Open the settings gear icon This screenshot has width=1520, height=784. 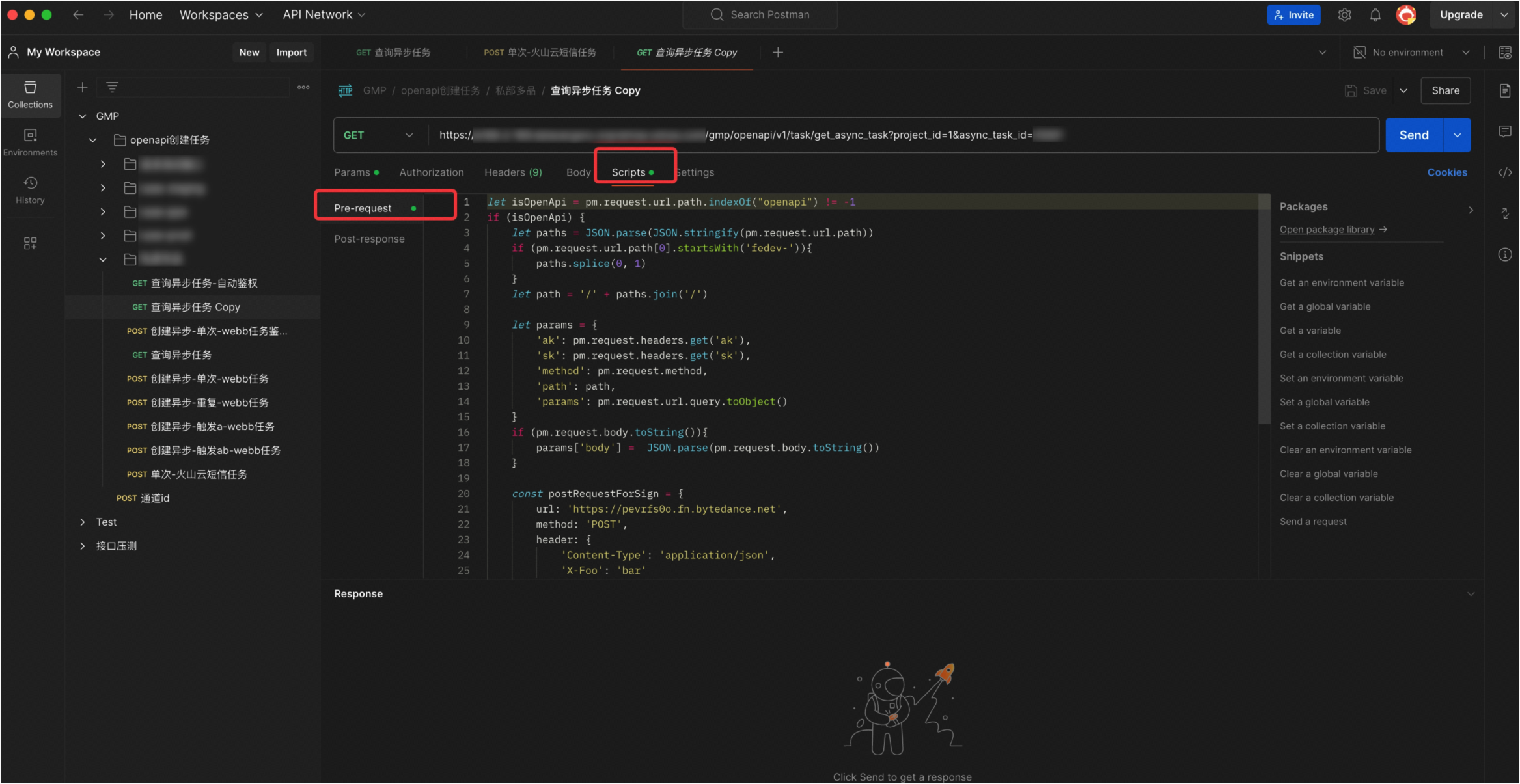(x=1344, y=15)
